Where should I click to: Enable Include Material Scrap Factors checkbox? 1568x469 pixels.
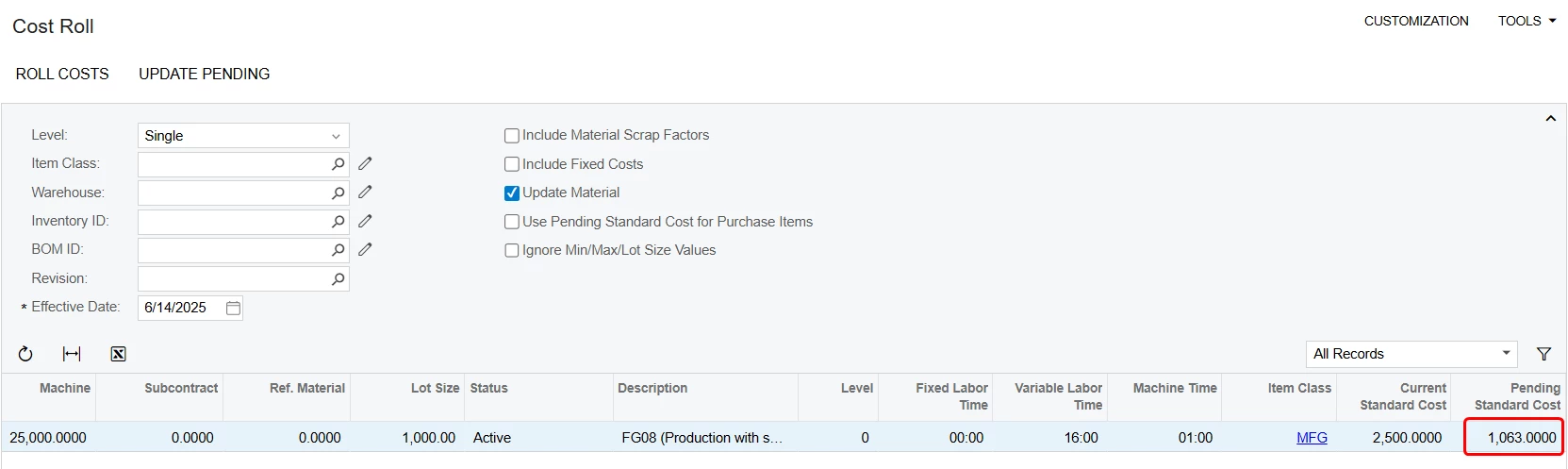(512, 136)
